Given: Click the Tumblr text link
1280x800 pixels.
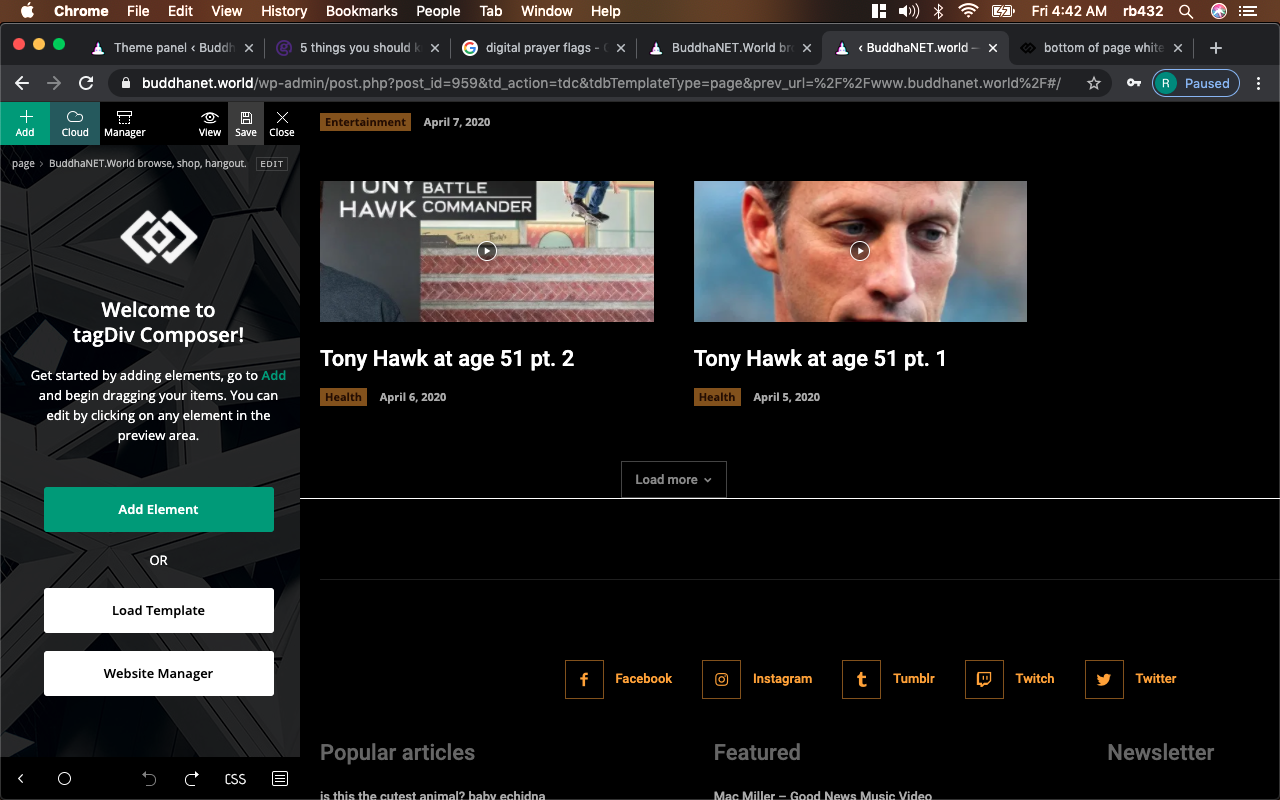Looking at the screenshot, I should tap(914, 678).
